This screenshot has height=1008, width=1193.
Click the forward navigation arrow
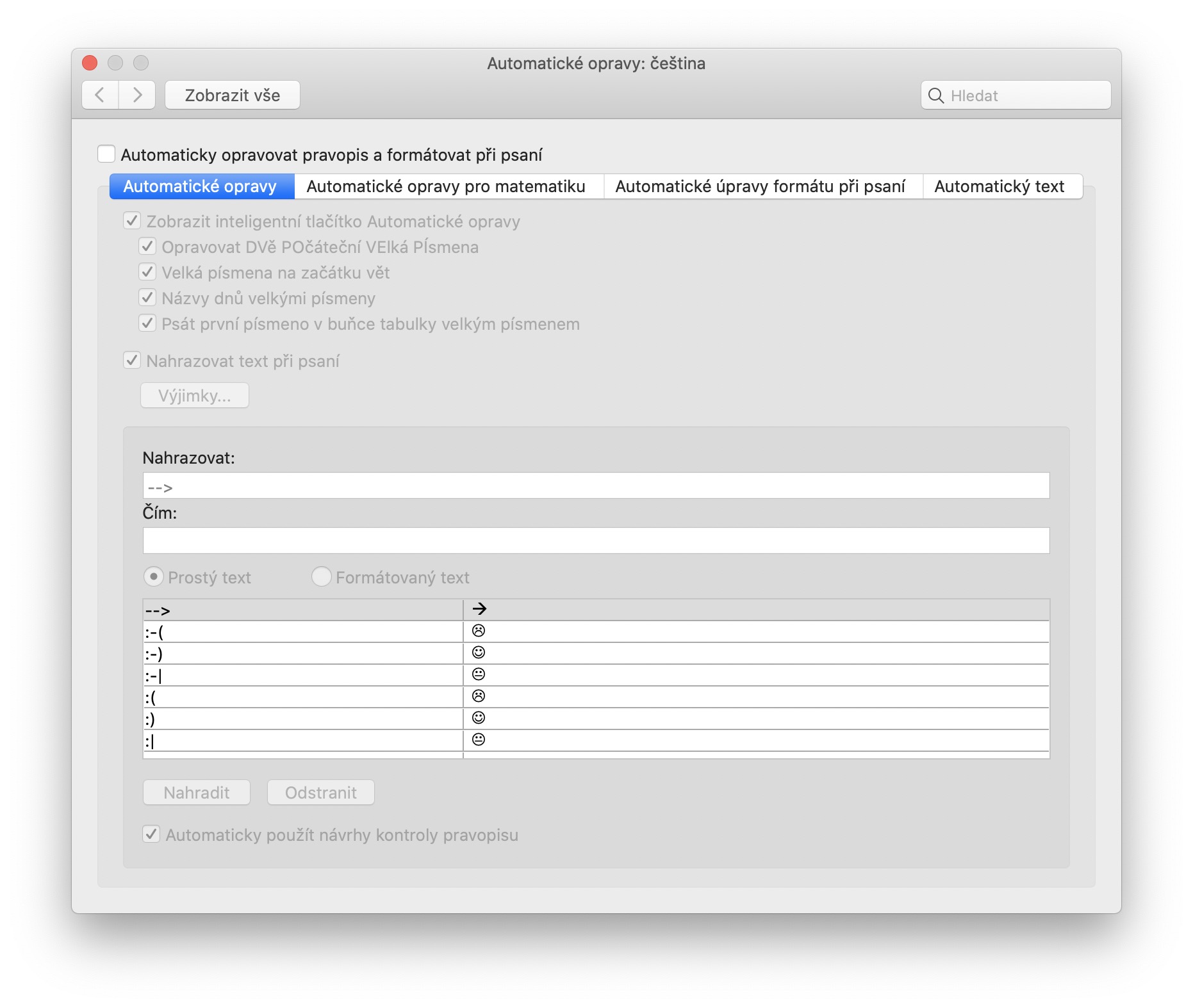(137, 95)
